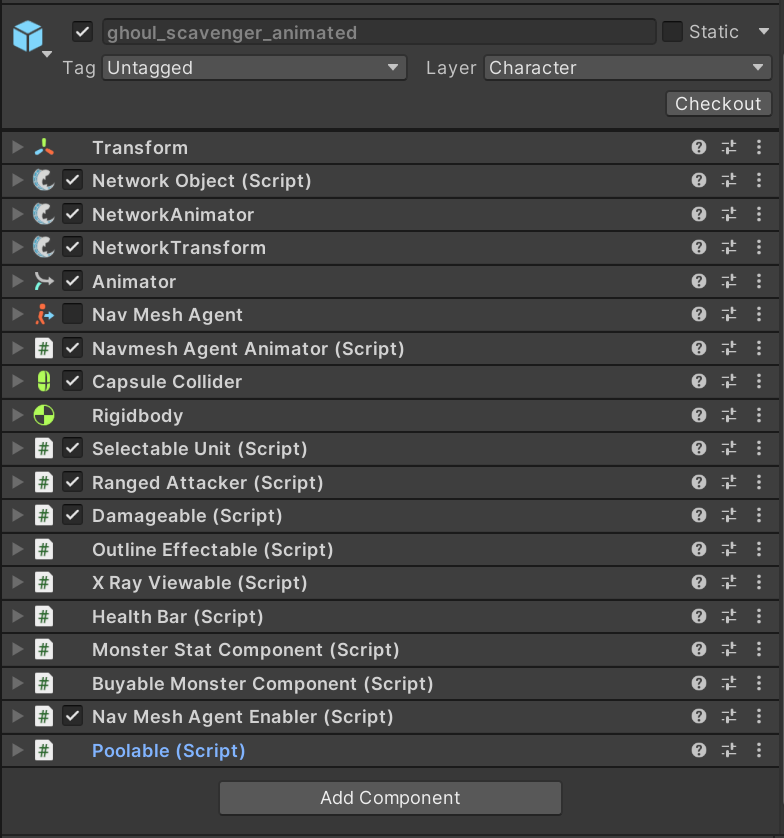The width and height of the screenshot is (784, 838).
Task: Expand the Transform component foldout
Action: 18,147
